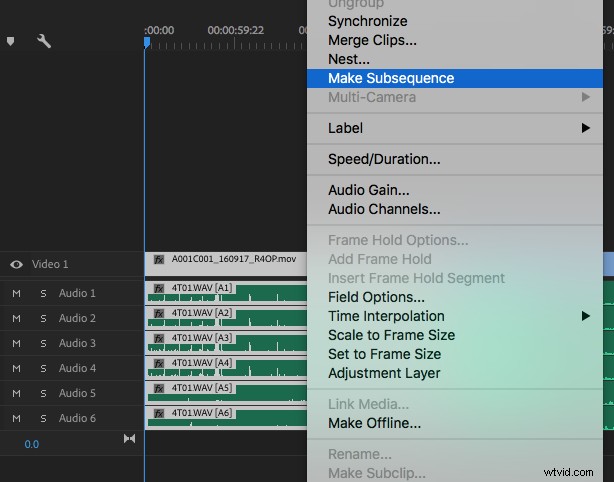Click fx badge on 4T01.WAV [A1] clip
Screen dimensions: 614x482
pyautogui.click(x=159, y=289)
